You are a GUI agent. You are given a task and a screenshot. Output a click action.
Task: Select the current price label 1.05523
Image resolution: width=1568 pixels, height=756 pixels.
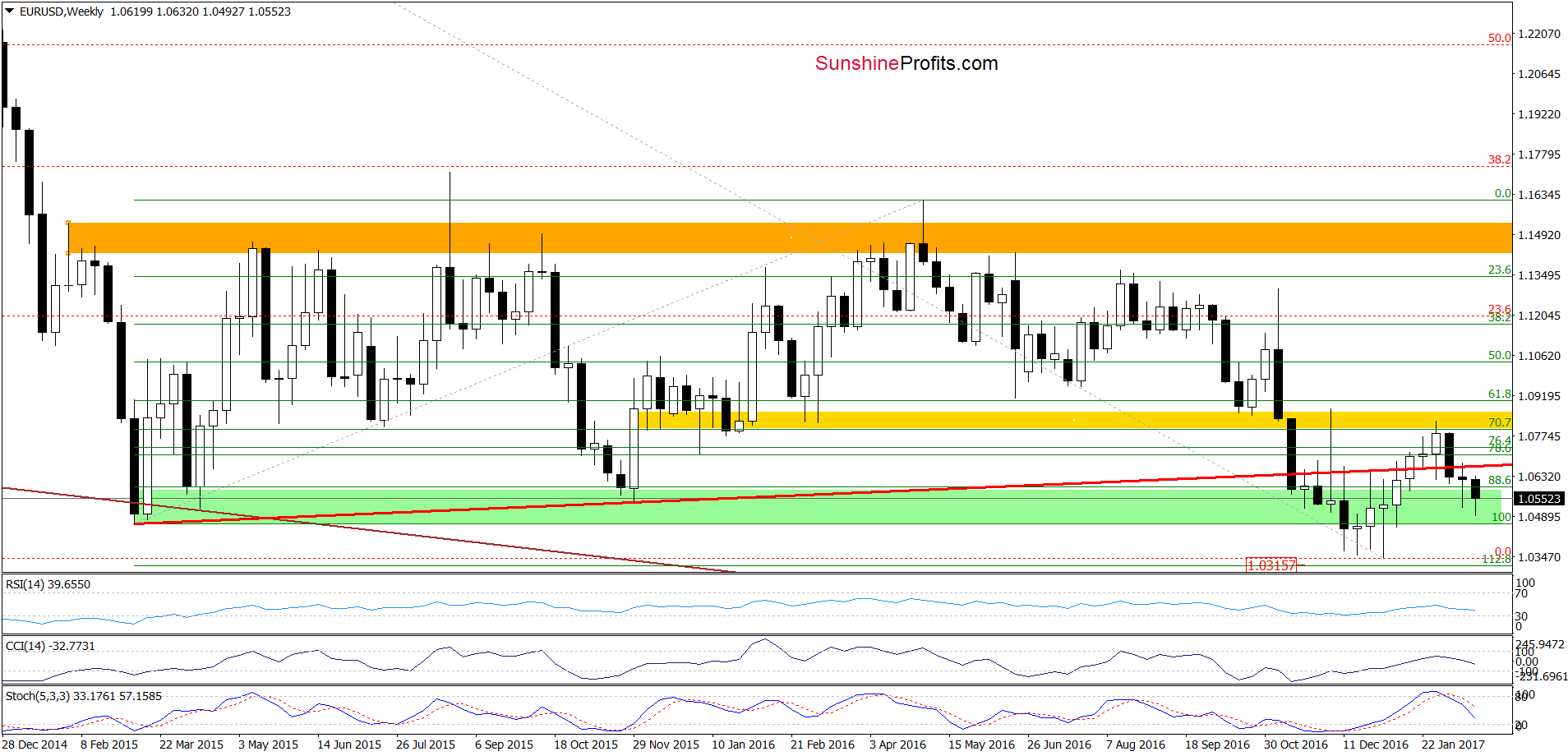coord(1541,499)
